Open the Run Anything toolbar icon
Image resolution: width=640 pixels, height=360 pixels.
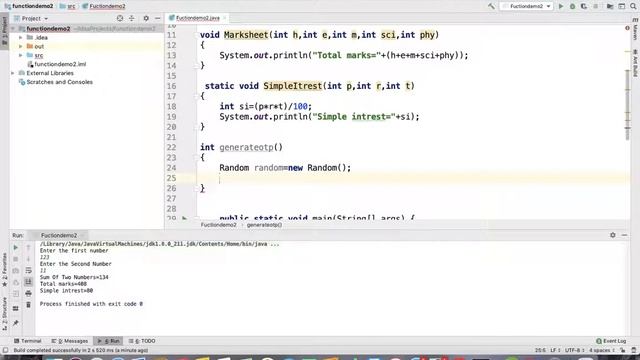click(x=622, y=6)
